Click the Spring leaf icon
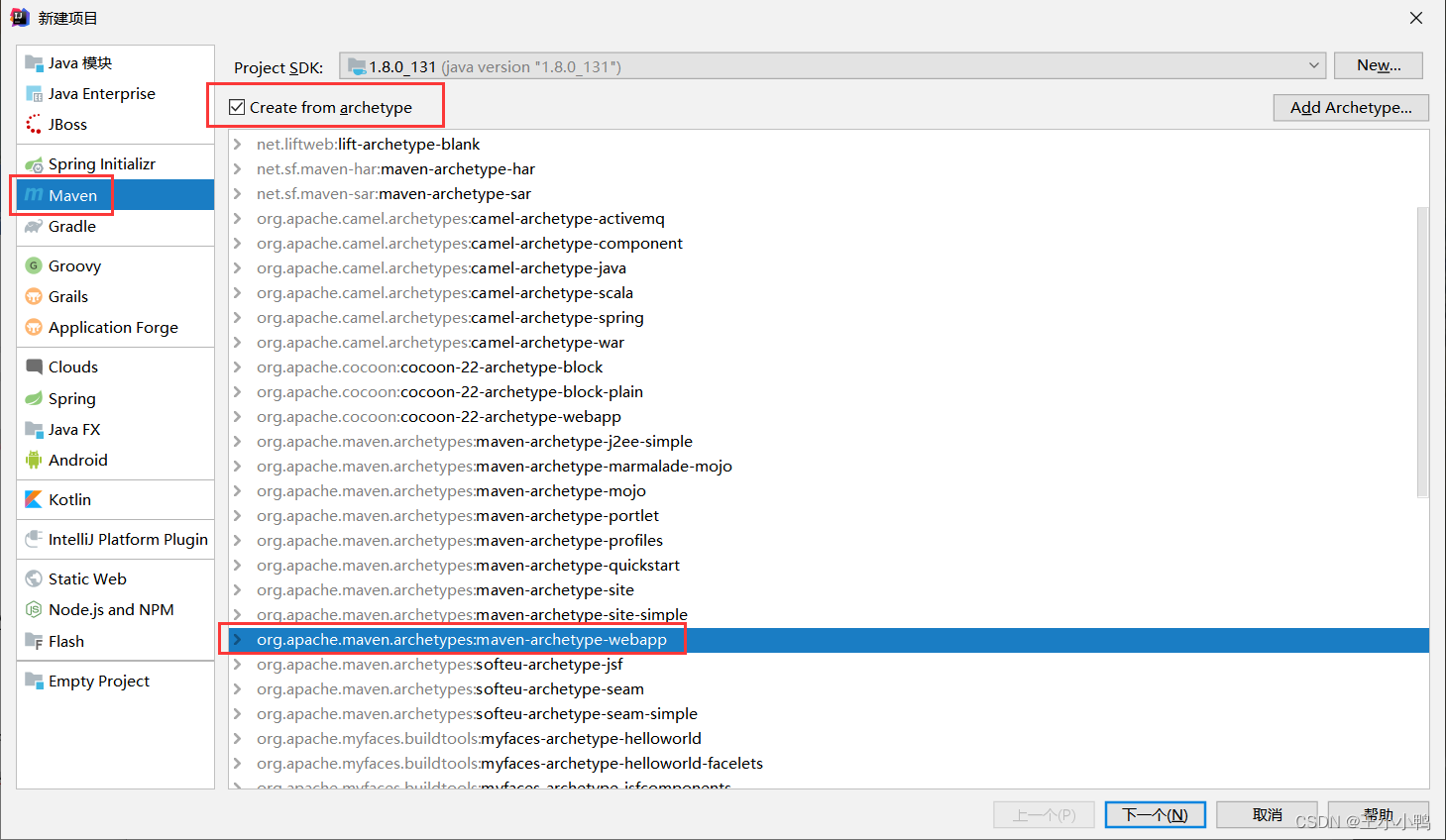The height and width of the screenshot is (840, 1446). [x=34, y=398]
